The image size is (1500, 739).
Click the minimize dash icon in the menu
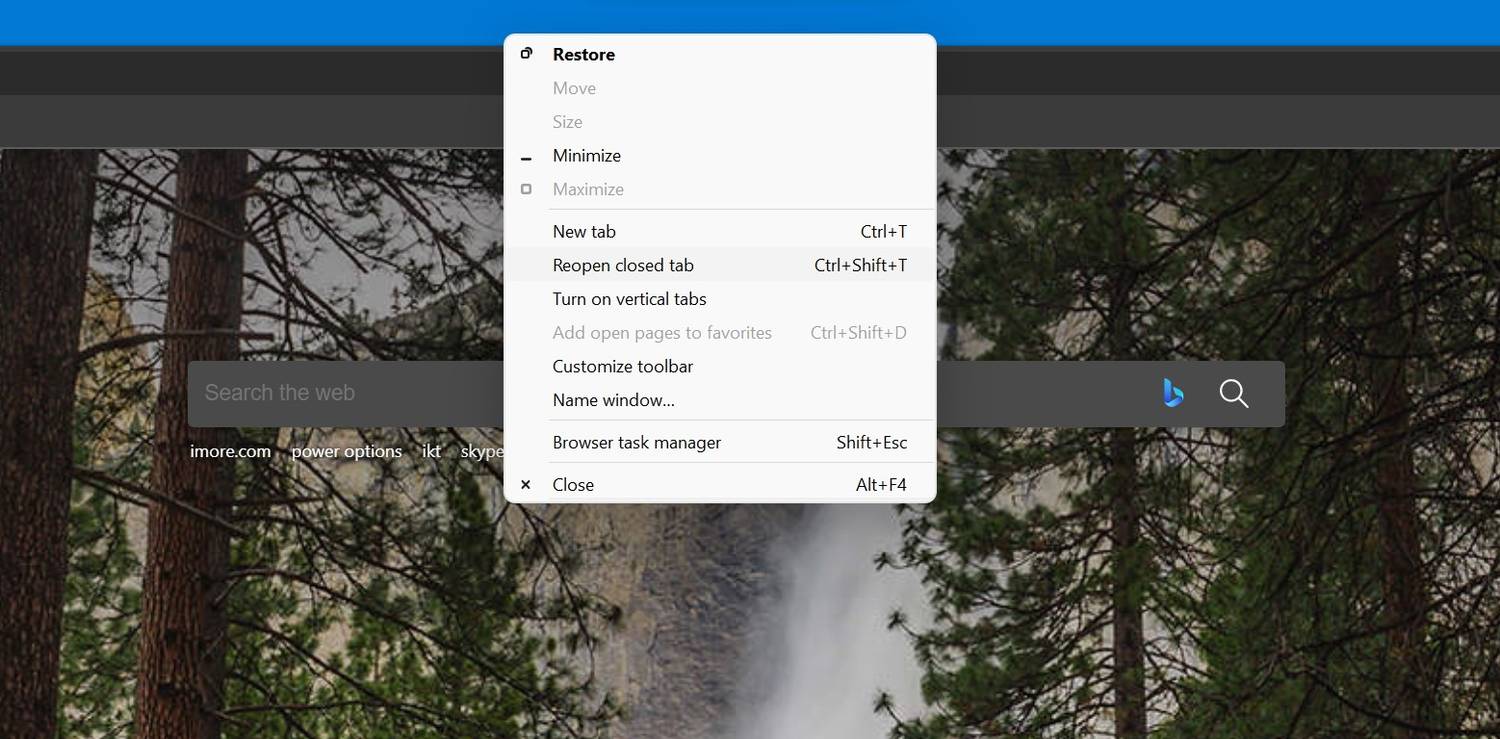tap(526, 156)
